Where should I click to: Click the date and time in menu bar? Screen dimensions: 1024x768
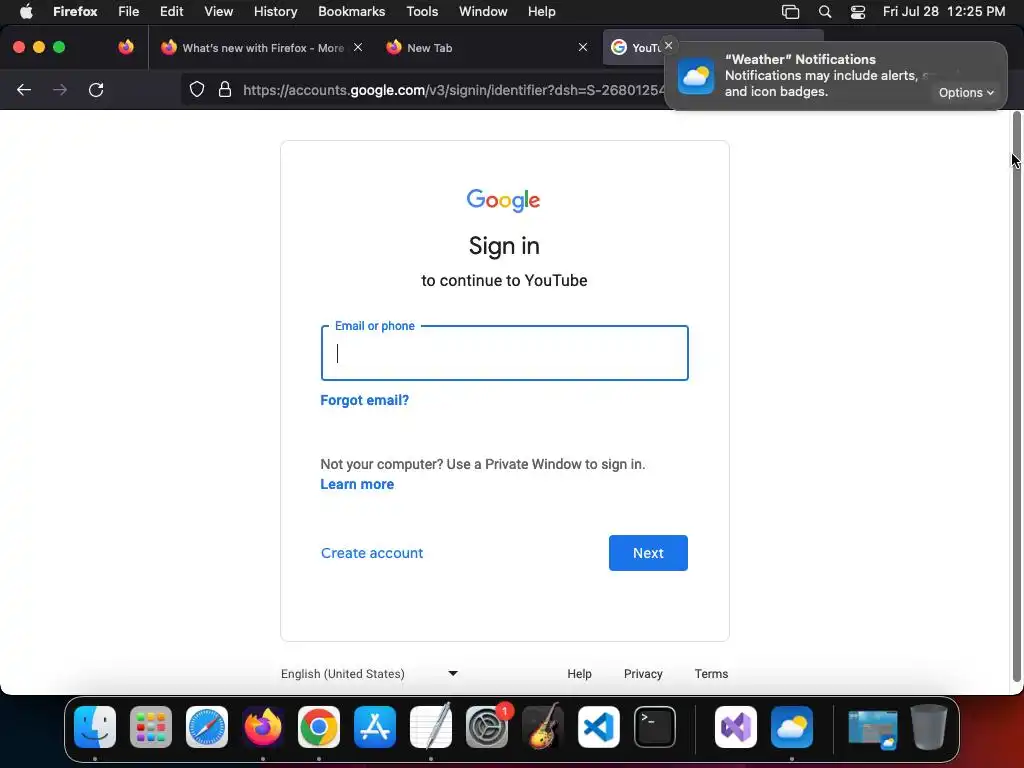tap(944, 12)
